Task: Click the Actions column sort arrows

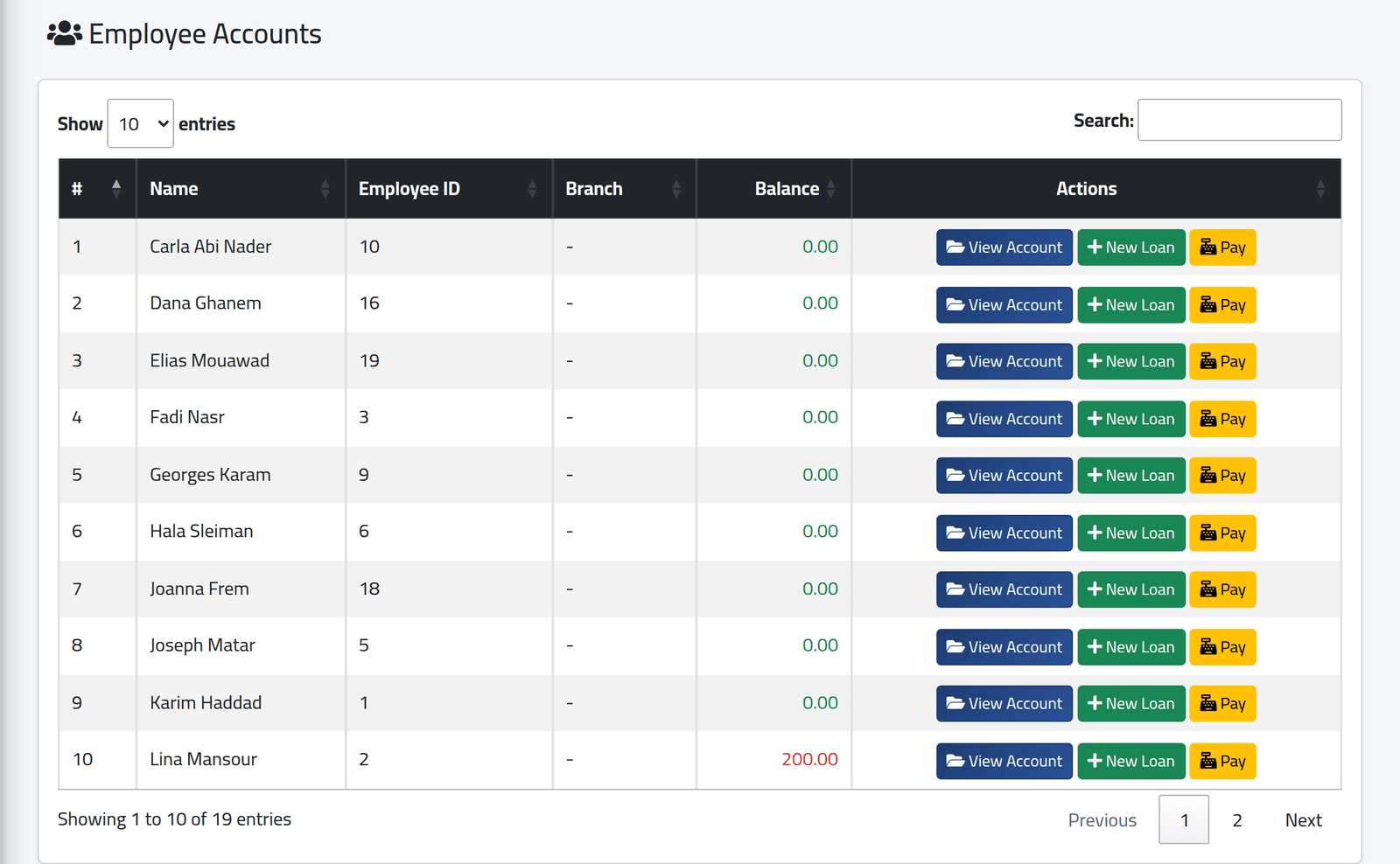Action: 1320,188
